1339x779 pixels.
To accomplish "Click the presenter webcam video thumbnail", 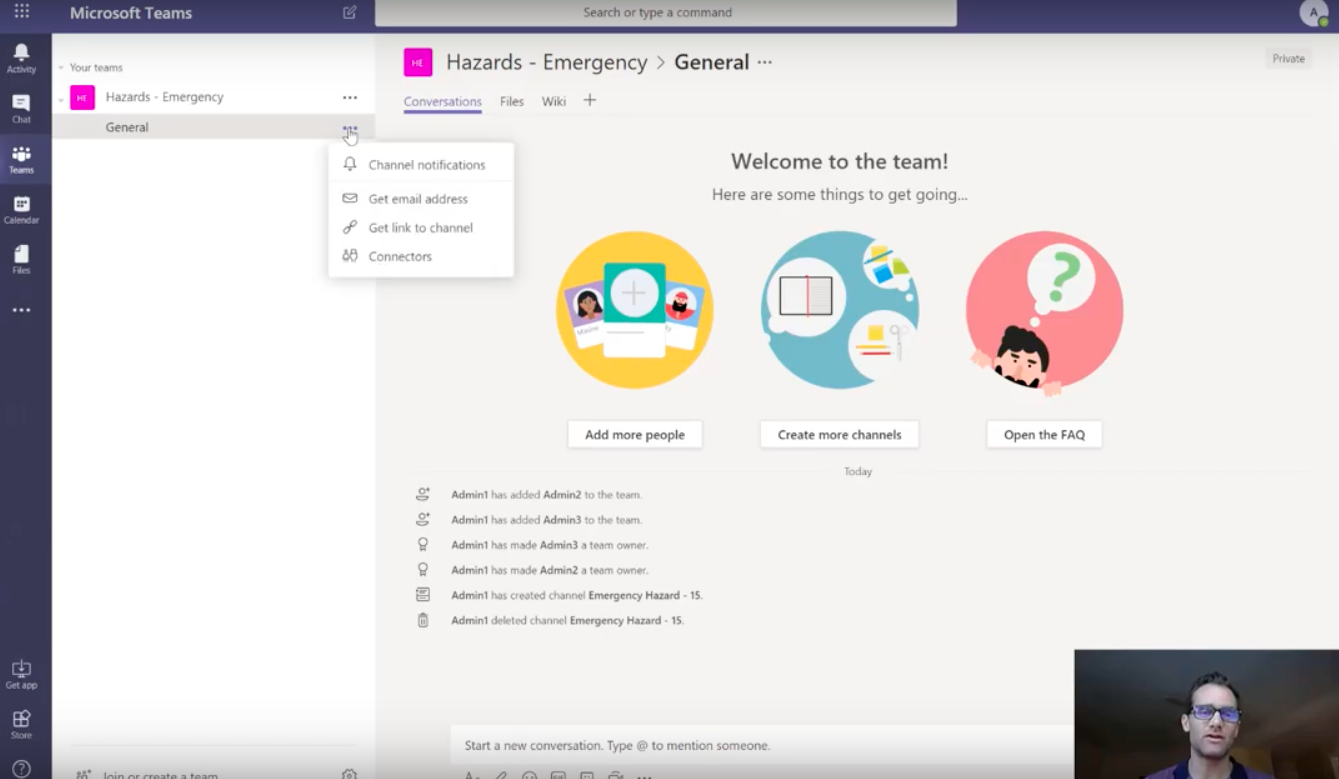I will point(1206,715).
